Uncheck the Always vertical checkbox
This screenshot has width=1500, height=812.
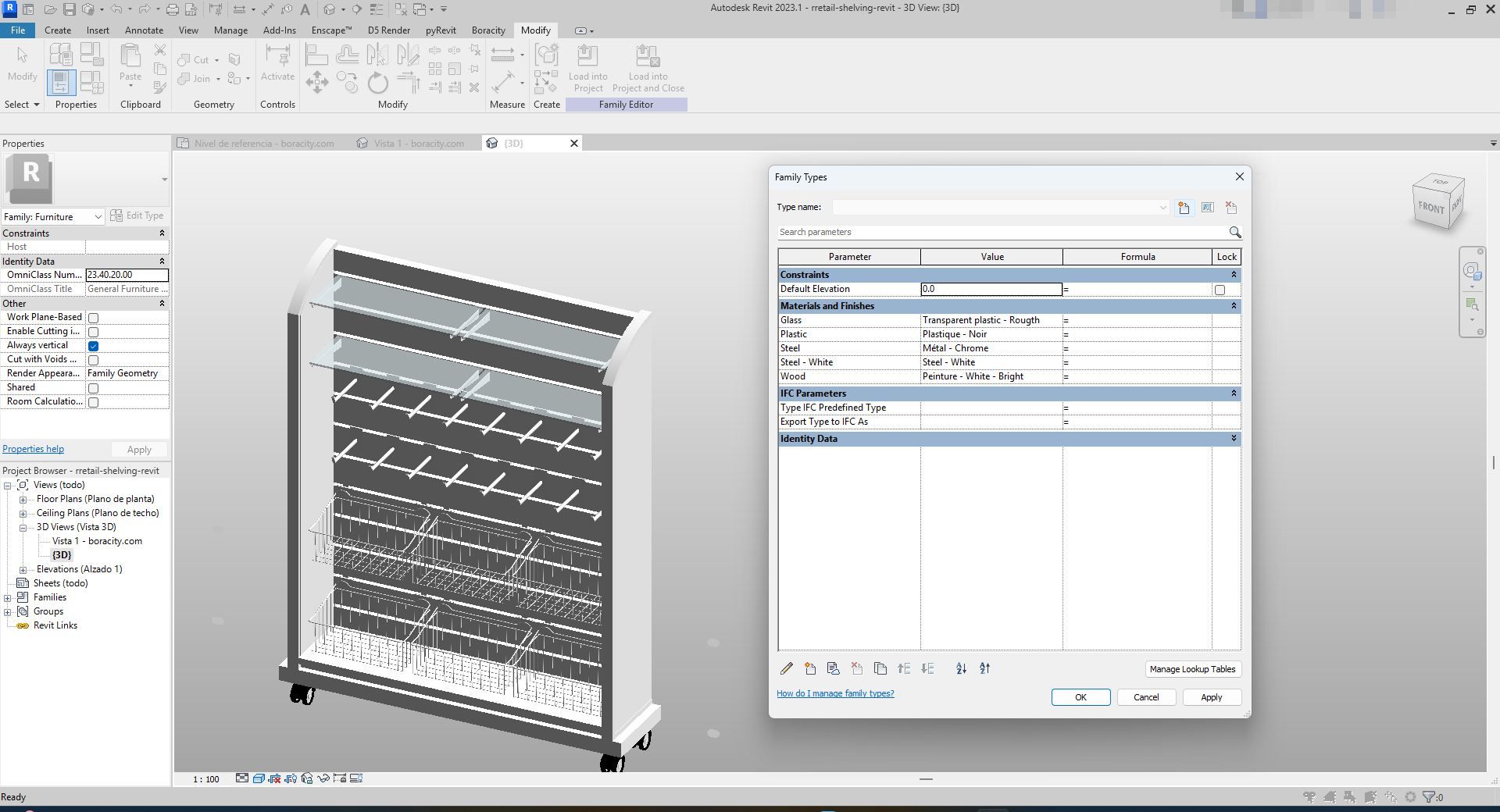click(x=93, y=346)
